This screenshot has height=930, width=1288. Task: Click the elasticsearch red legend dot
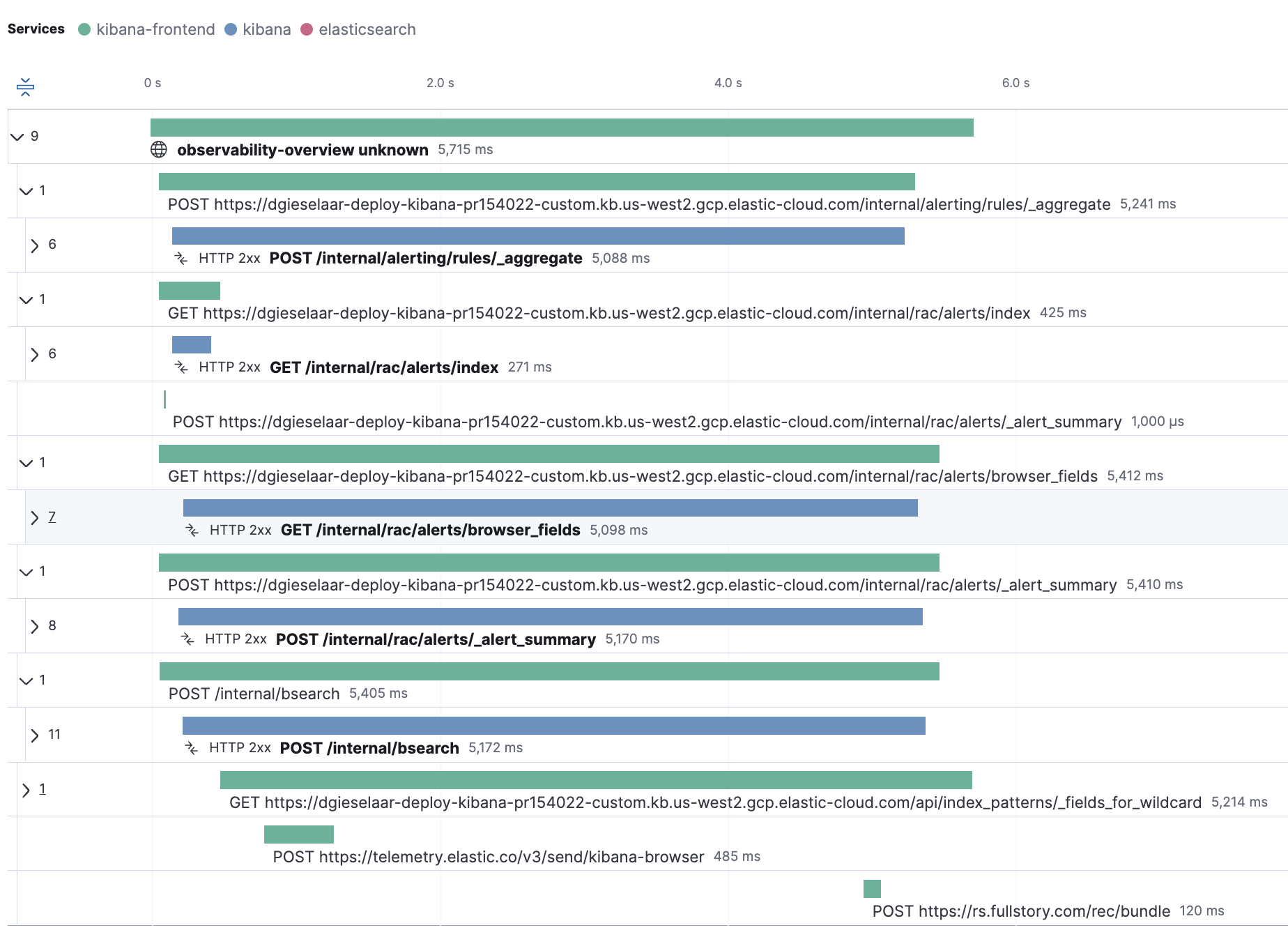click(307, 29)
